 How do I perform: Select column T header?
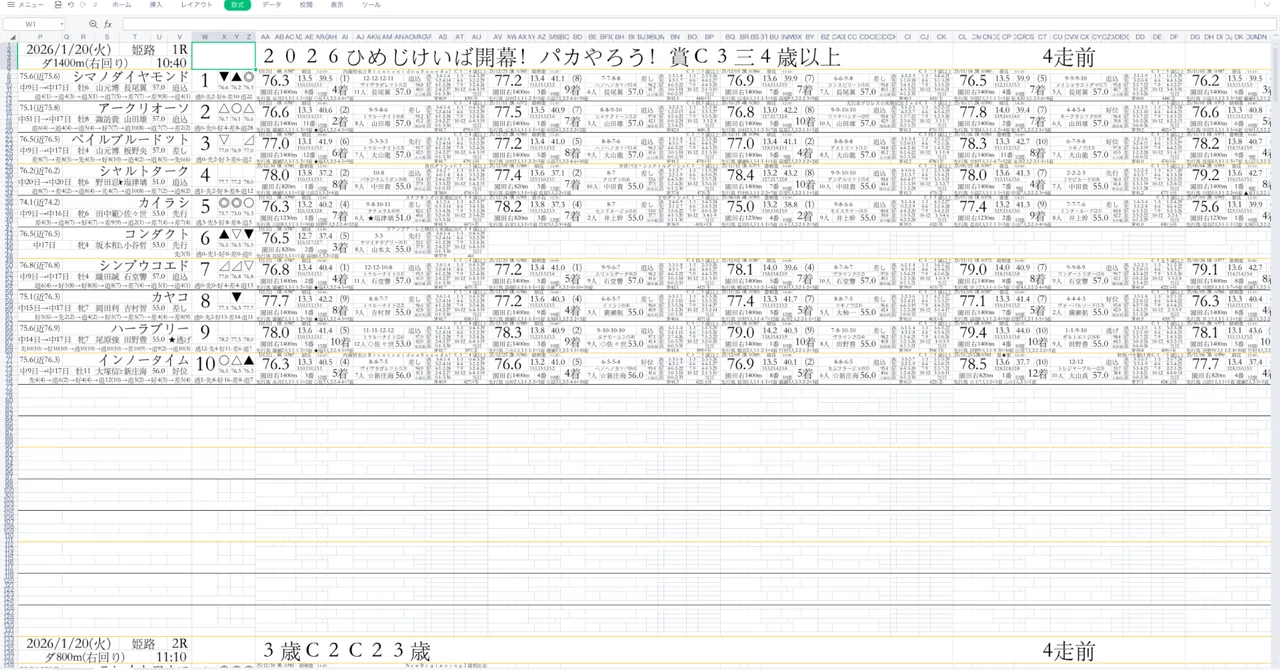tap(135, 37)
